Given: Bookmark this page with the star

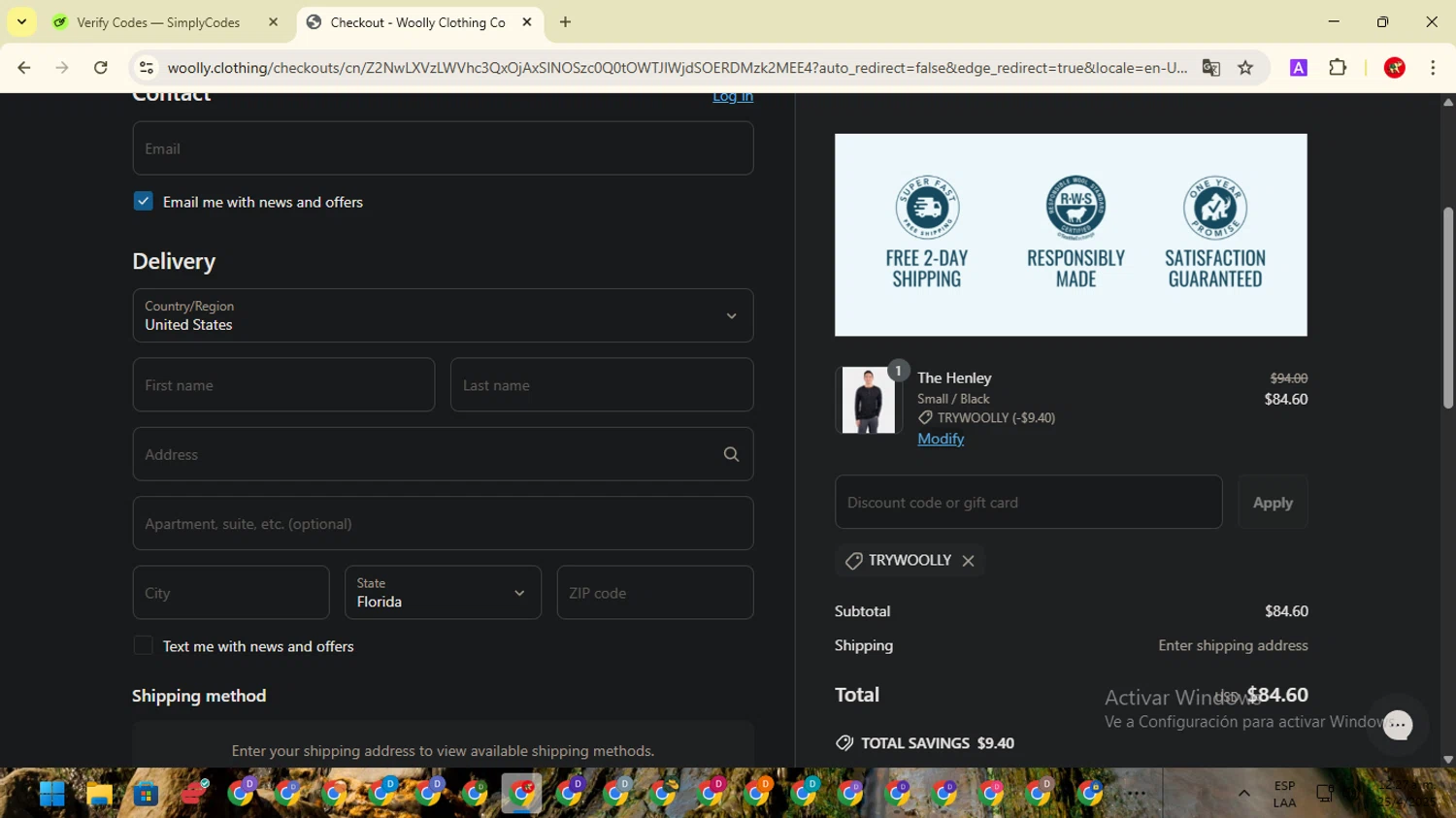Looking at the screenshot, I should [1245, 67].
